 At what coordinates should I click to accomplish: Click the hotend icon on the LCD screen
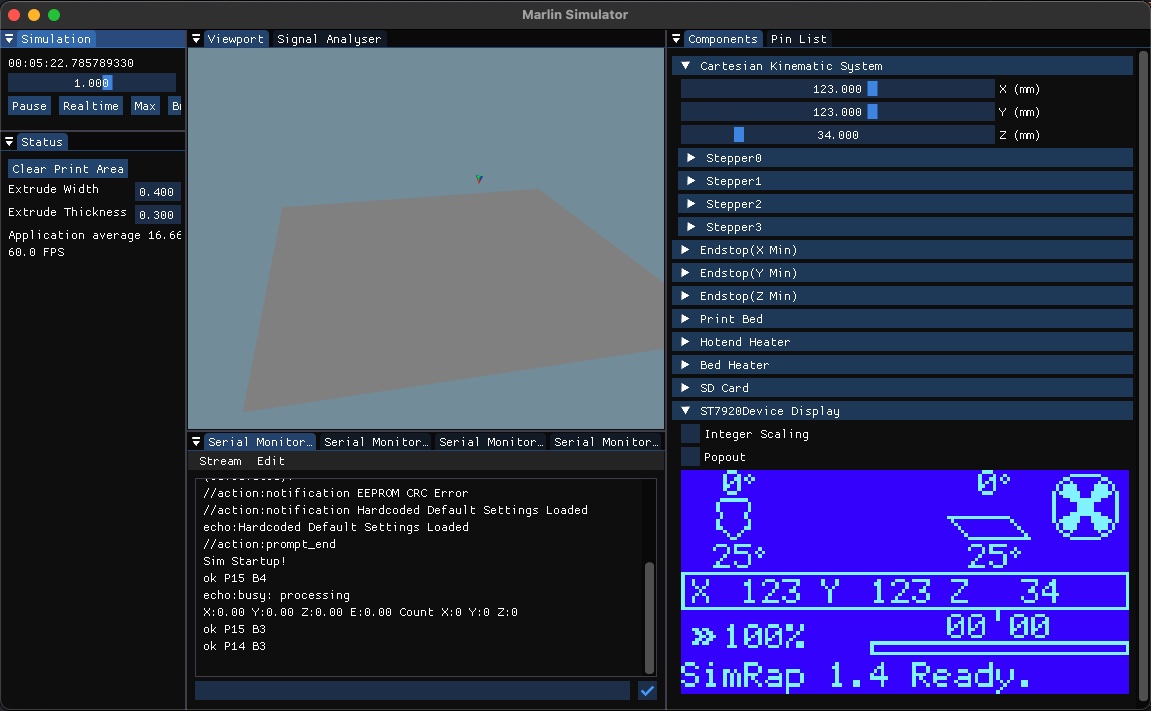point(733,516)
